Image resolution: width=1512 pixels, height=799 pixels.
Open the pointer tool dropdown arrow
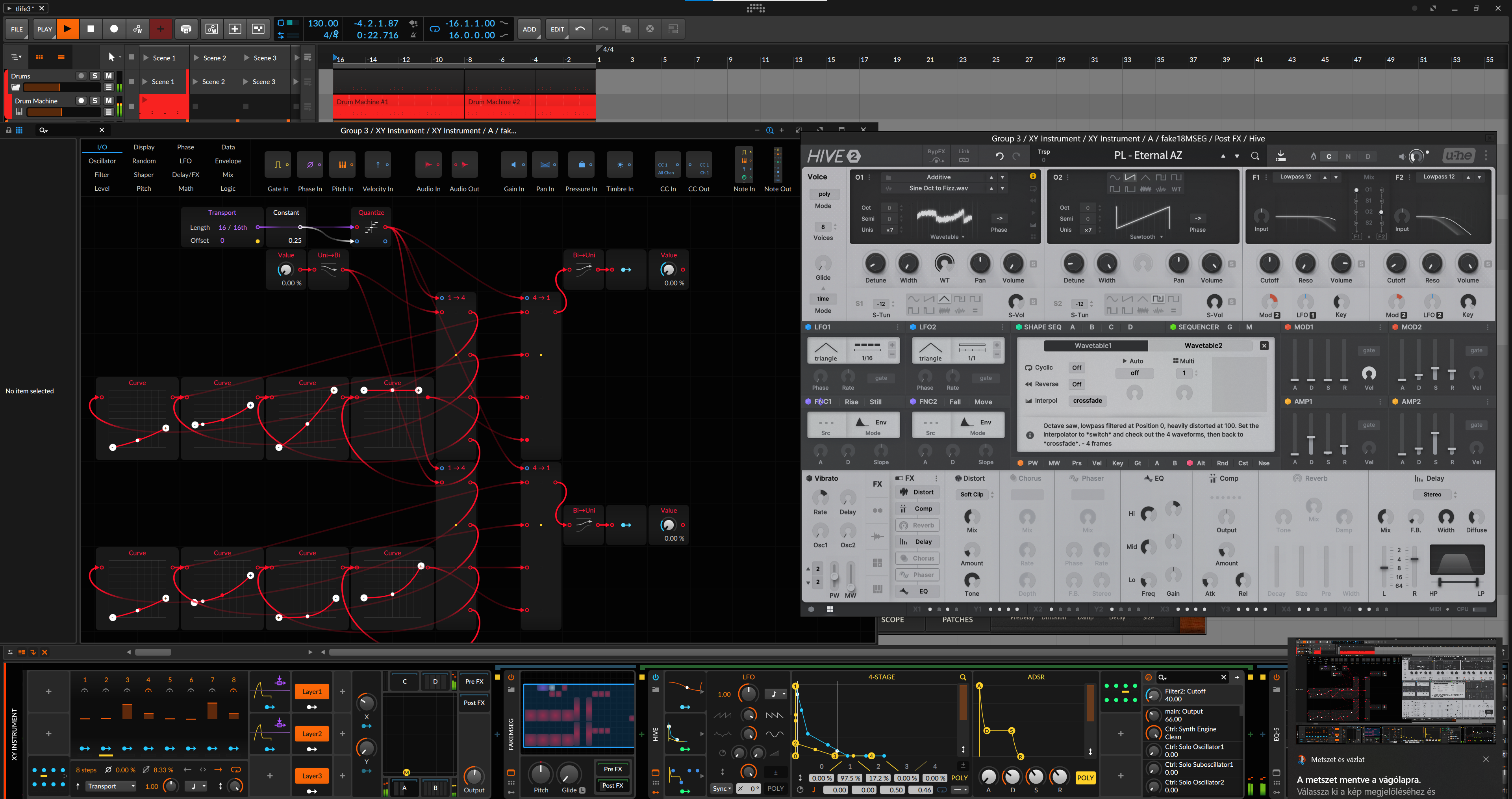click(x=120, y=57)
